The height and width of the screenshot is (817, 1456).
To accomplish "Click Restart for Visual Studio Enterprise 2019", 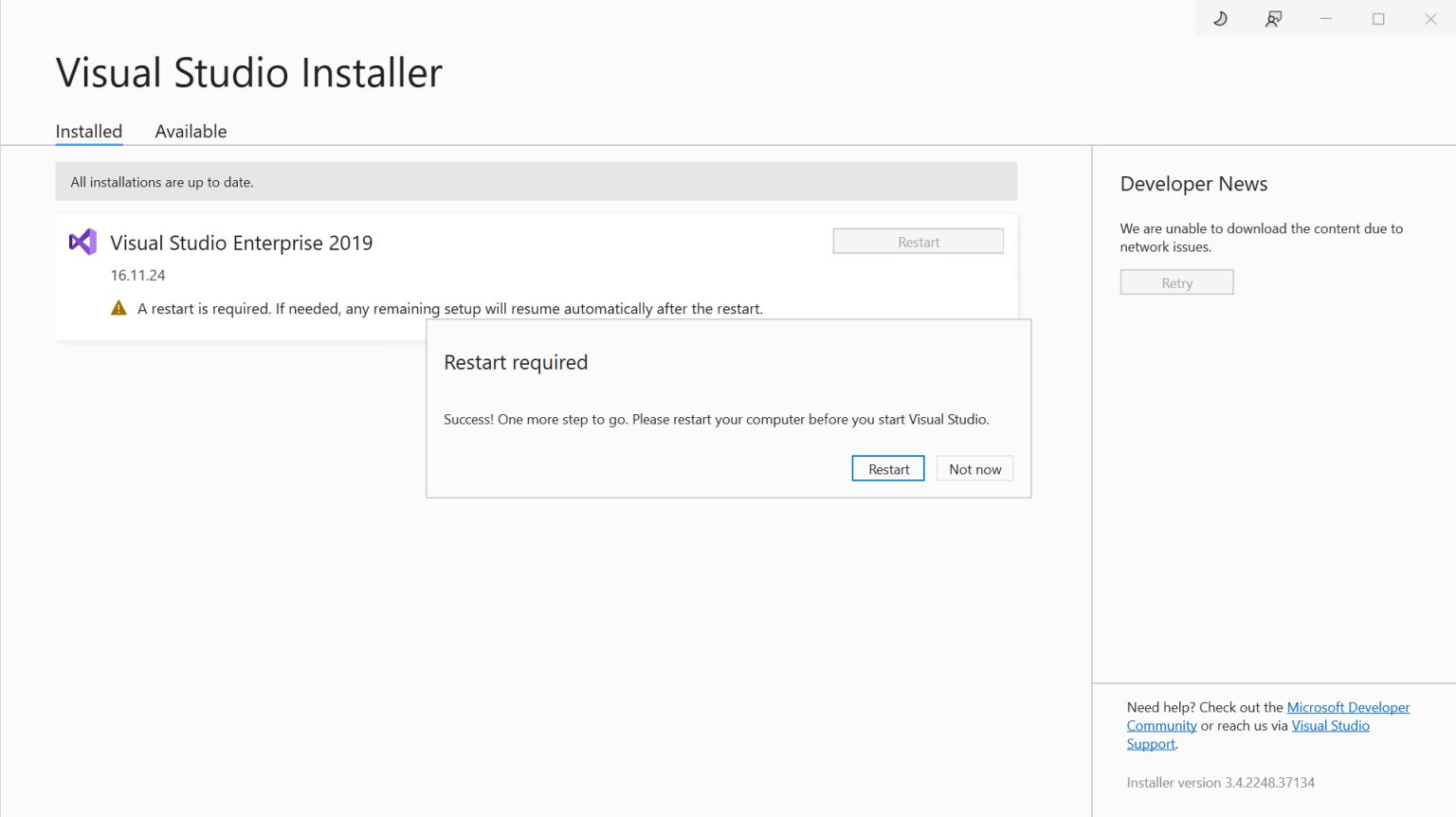I will (918, 241).
